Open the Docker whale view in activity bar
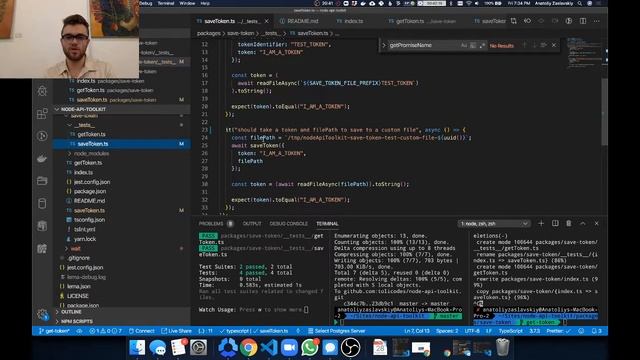640x360 pixels. click(42, 158)
